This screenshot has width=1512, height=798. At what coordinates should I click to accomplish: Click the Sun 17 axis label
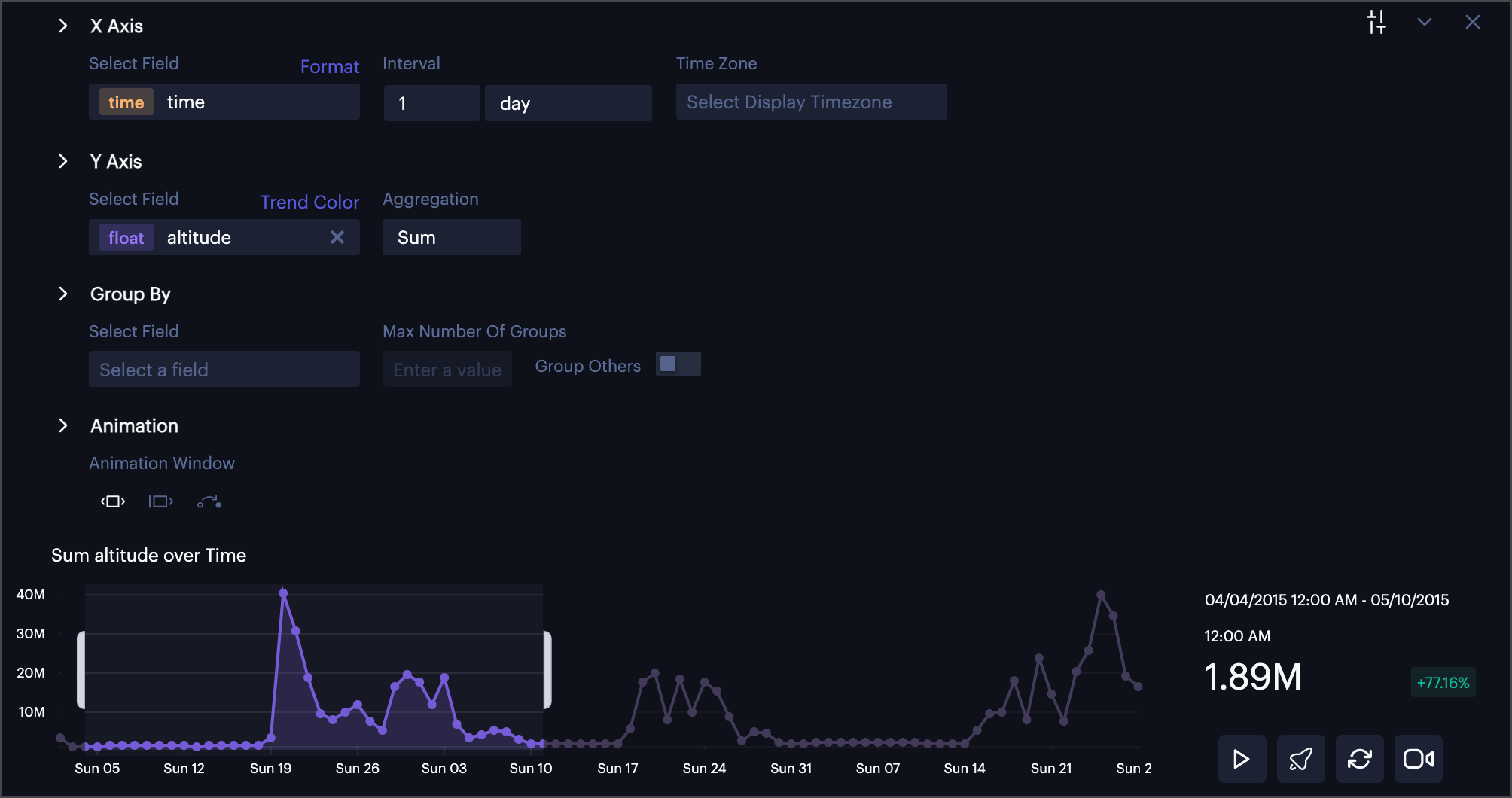[x=617, y=769]
